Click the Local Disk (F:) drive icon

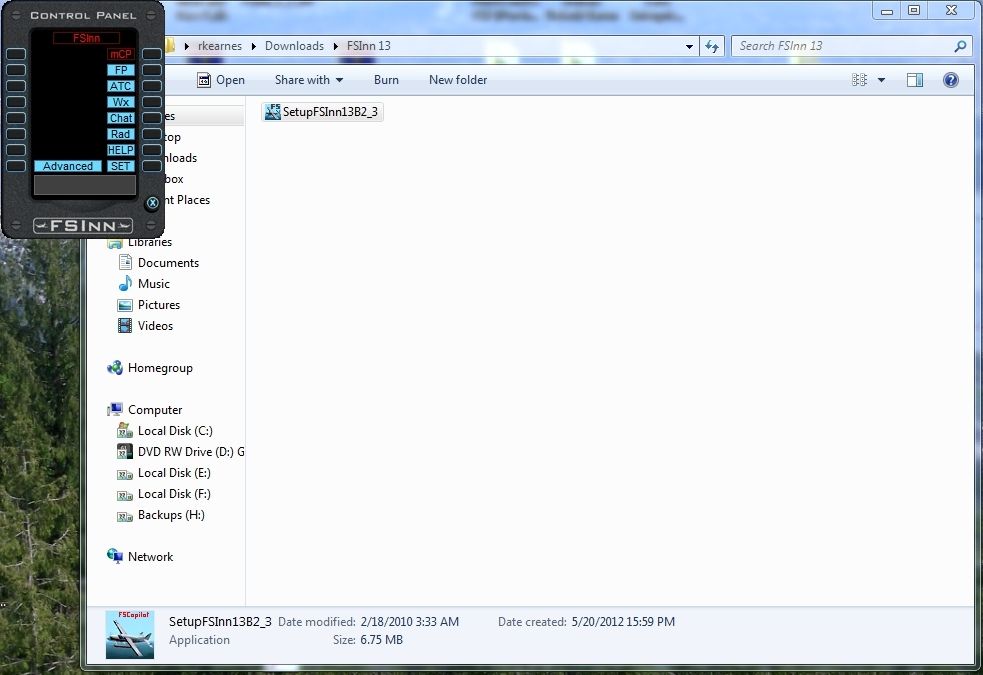click(x=125, y=495)
